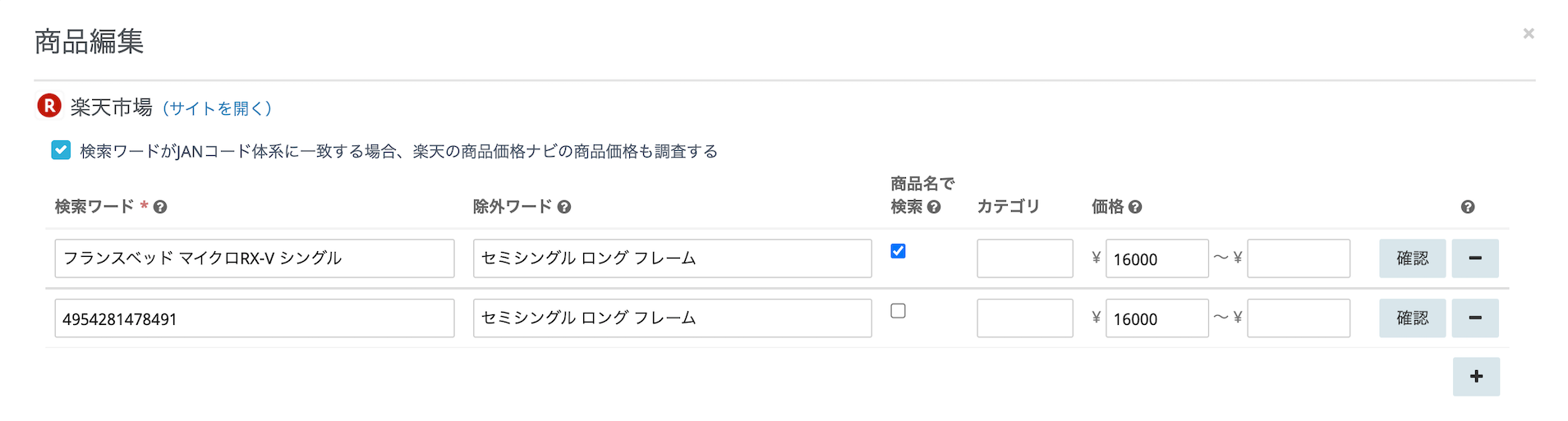Add a new row with the plus button
This screenshot has width=1568, height=421.
click(x=1475, y=377)
